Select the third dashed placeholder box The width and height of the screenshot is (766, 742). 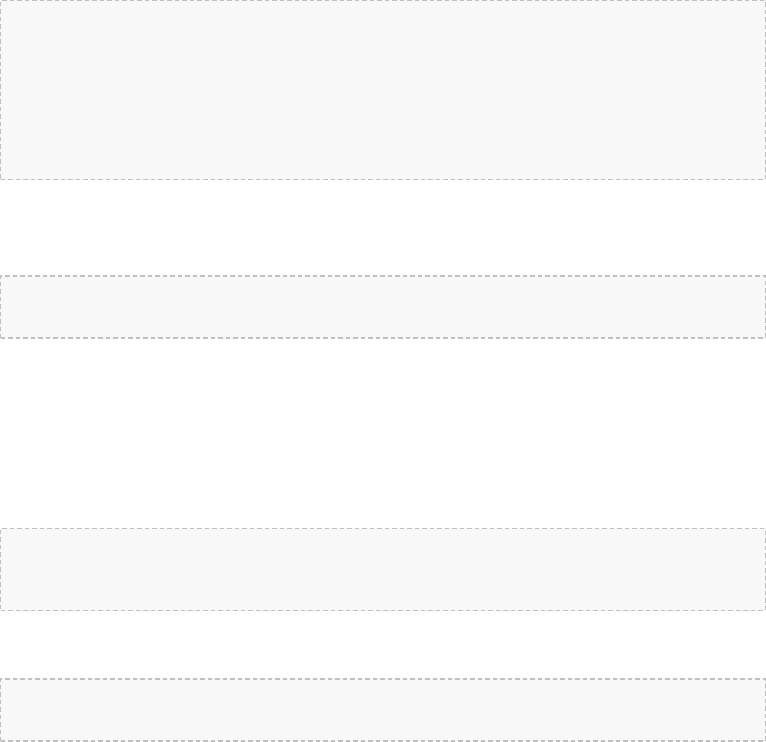coord(383,569)
